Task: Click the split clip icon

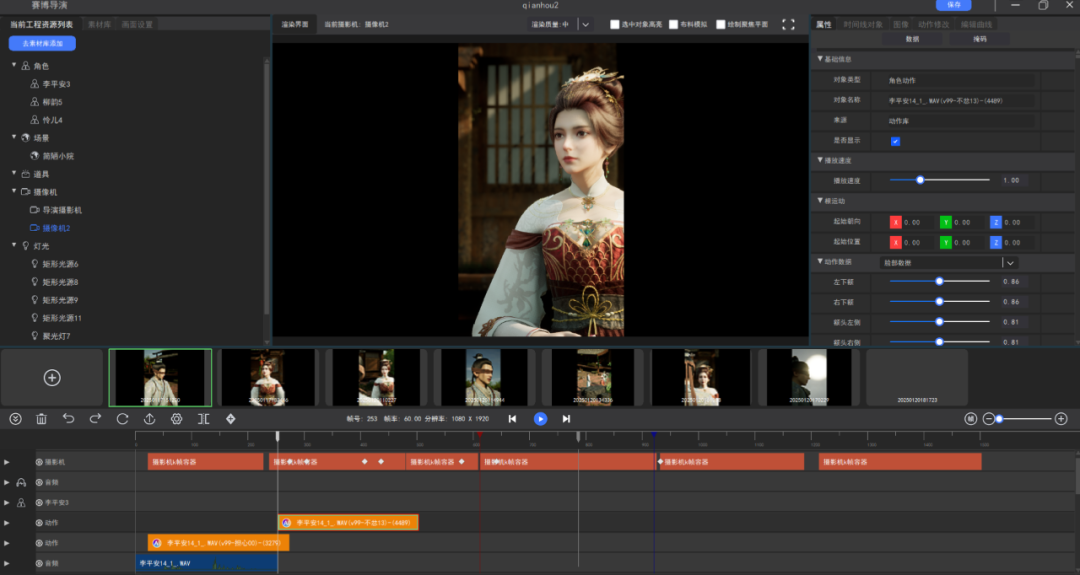Action: (x=203, y=419)
